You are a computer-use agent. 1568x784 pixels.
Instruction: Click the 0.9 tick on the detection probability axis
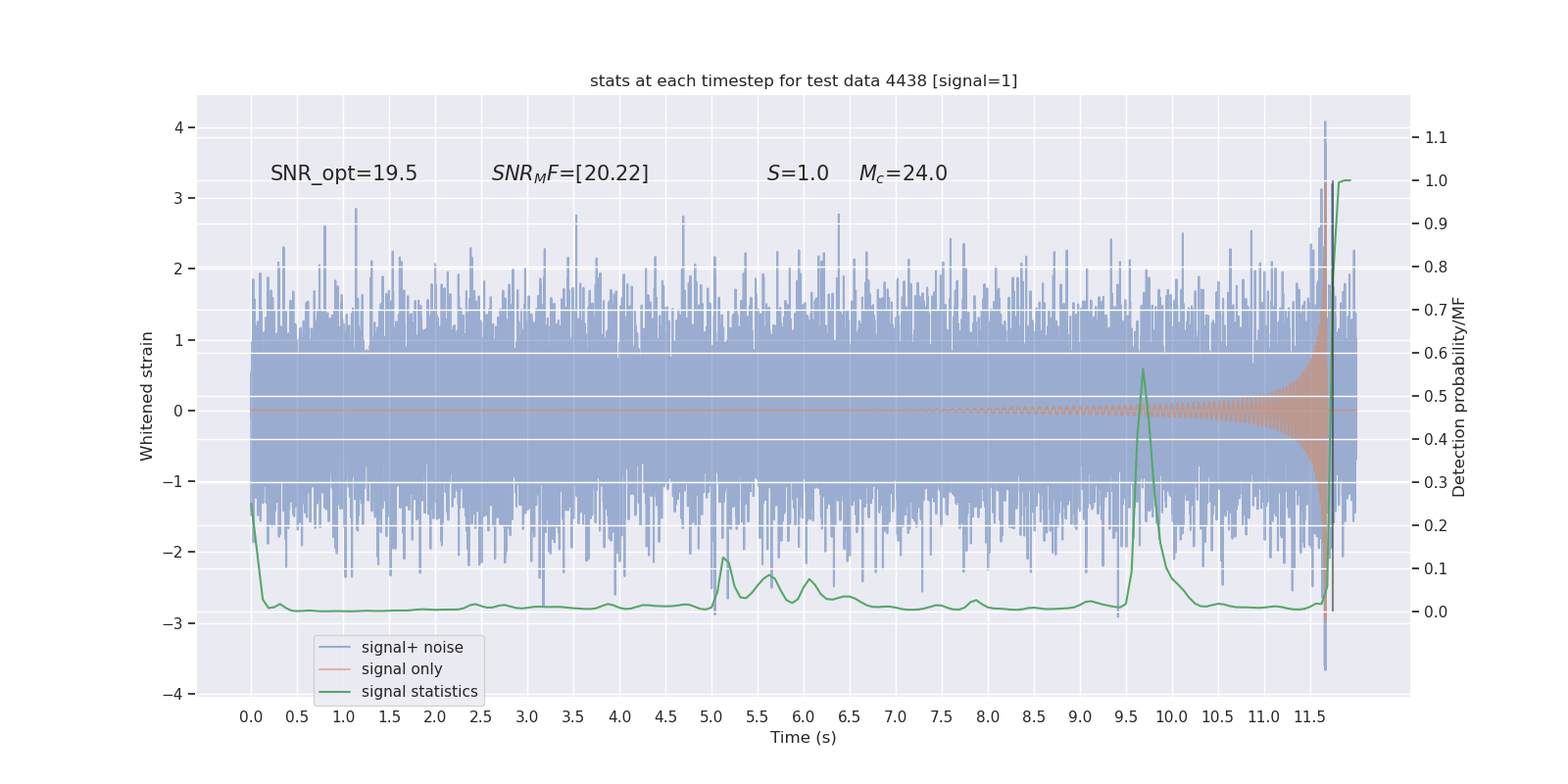1436,223
